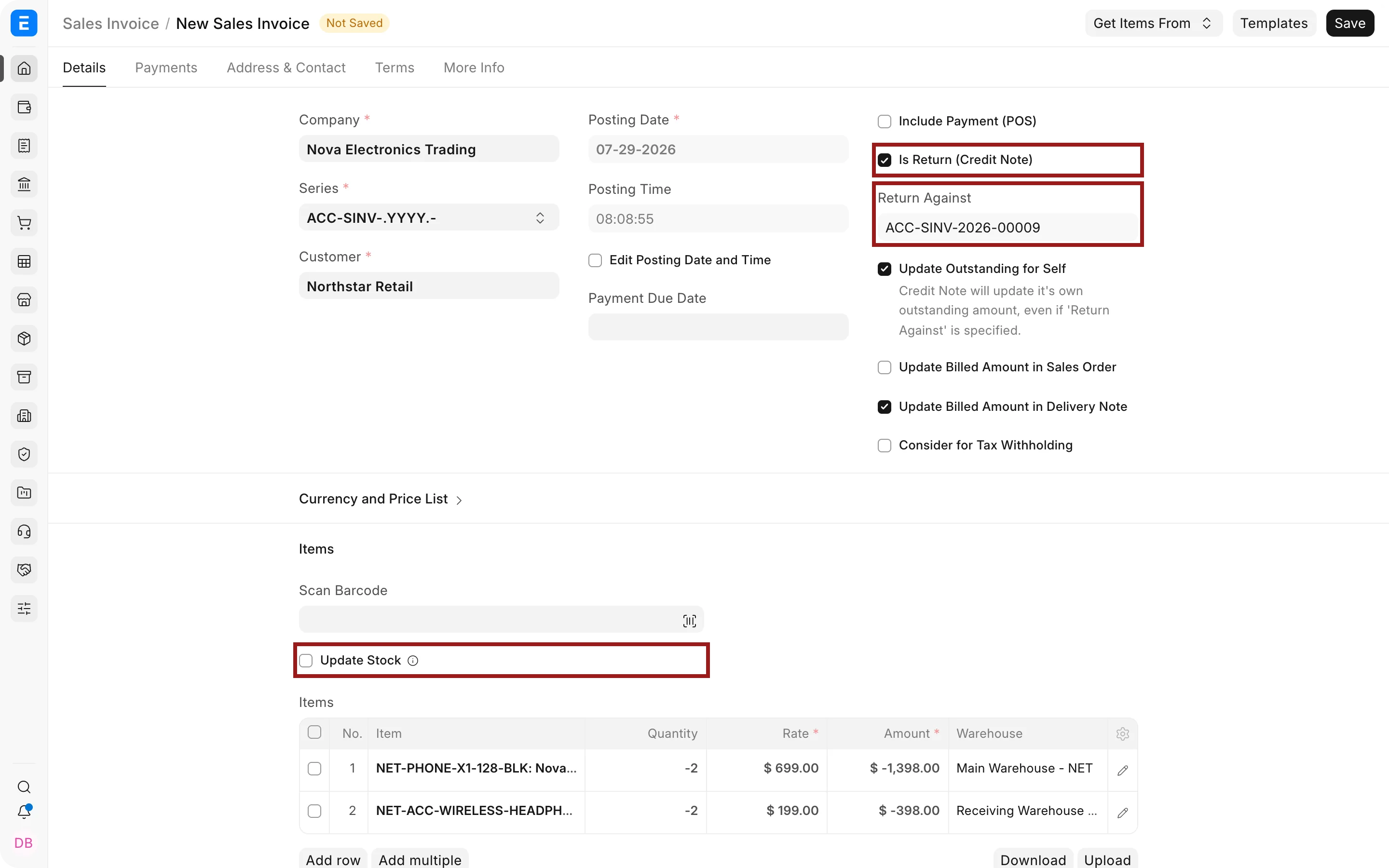Screen dimensions: 1389x868
Task: Open the search icon in sidebar
Action: click(x=24, y=787)
